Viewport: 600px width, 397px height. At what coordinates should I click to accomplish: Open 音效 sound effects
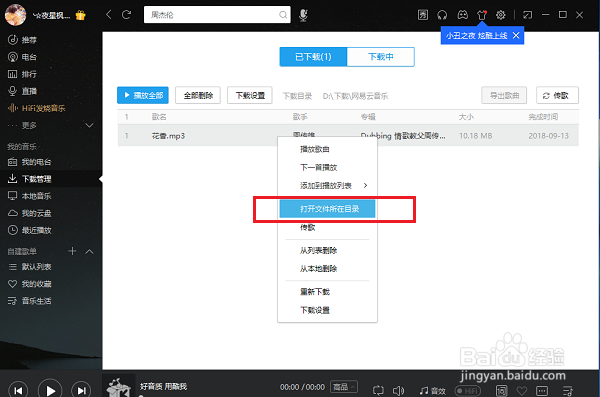coord(433,391)
